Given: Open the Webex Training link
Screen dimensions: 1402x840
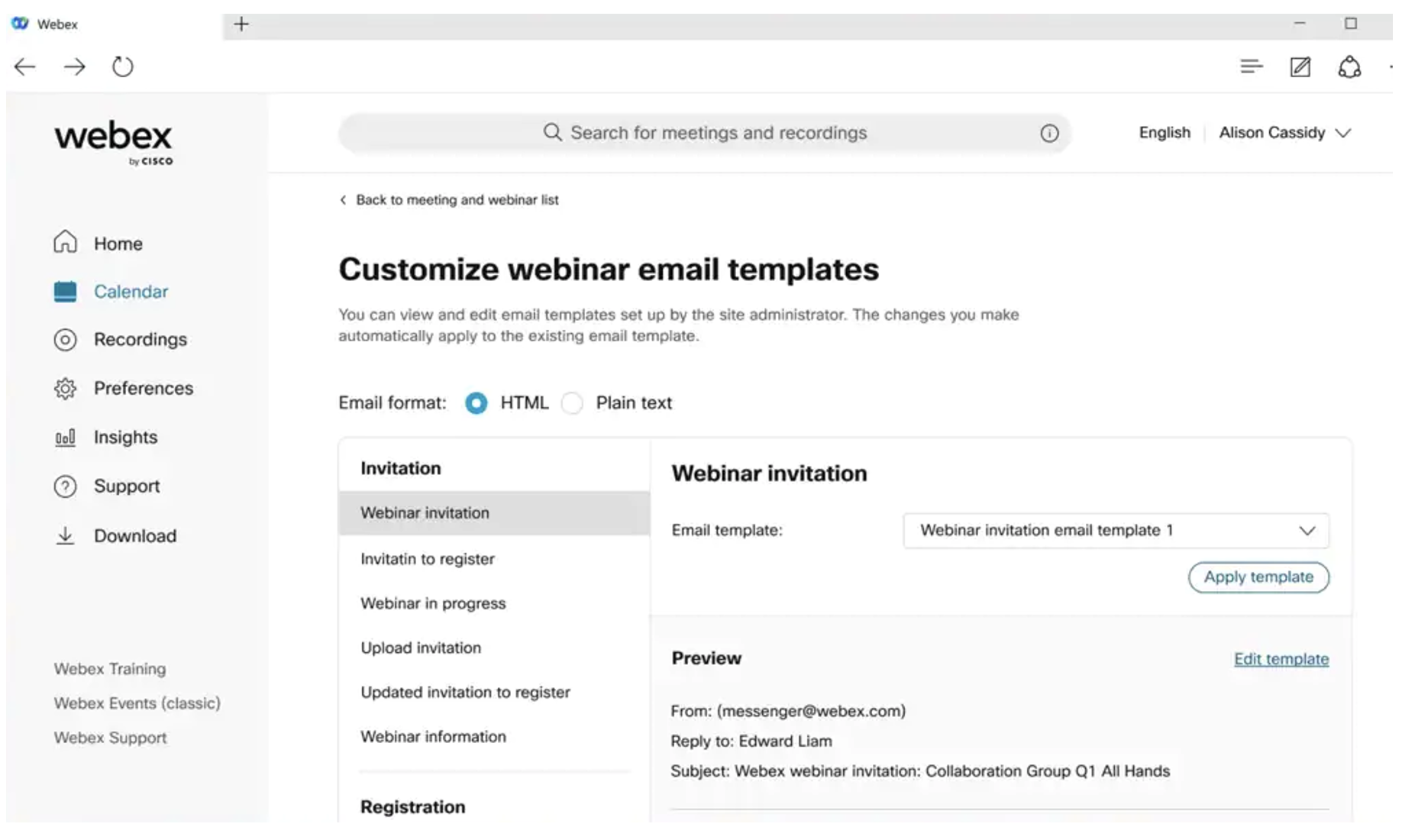Looking at the screenshot, I should 110,669.
